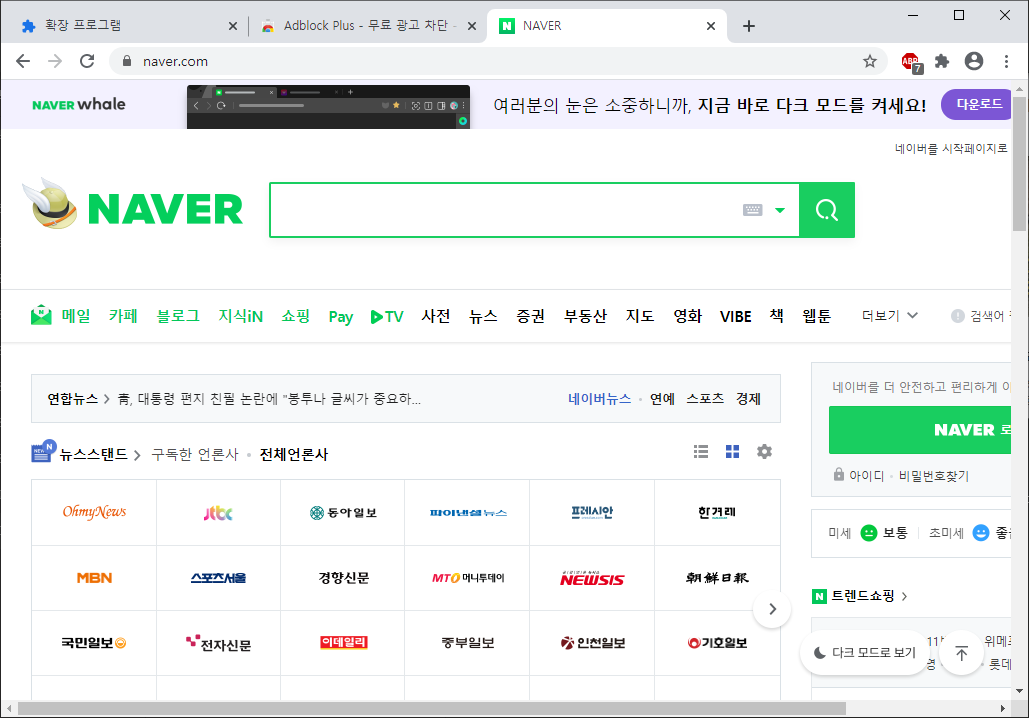This screenshot has width=1029, height=718.
Task: Click 네이버를 시작페이지로 link
Action: [x=951, y=148]
